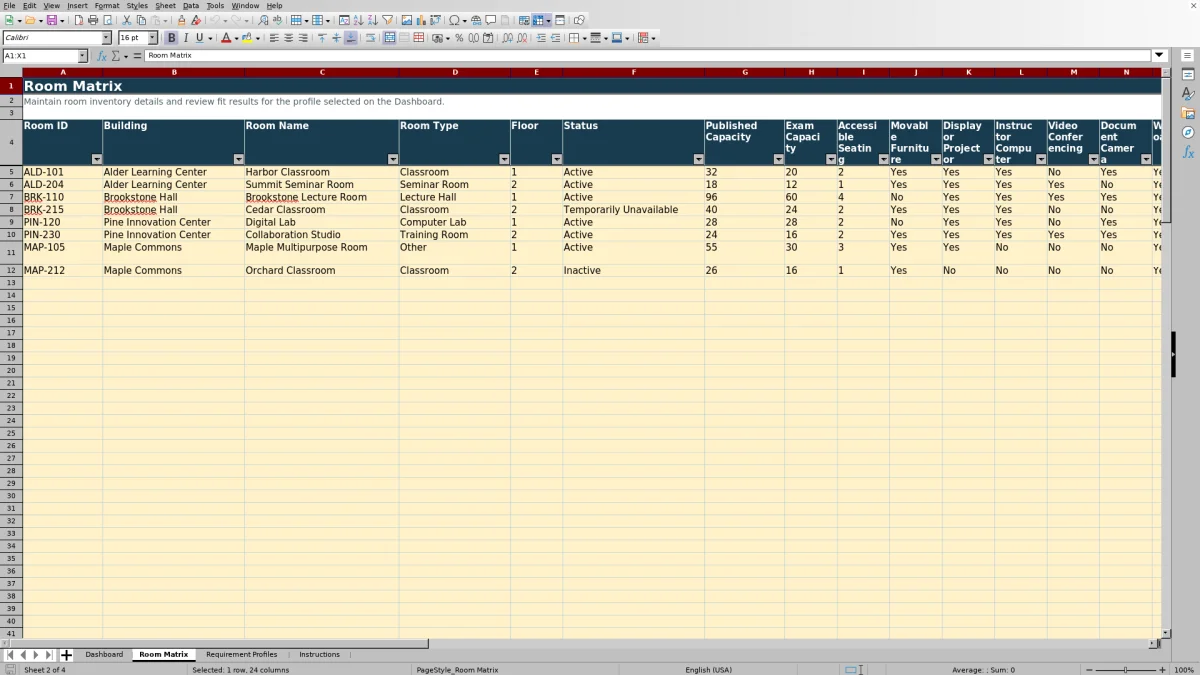Open the sidebar Navigator compass icon
The width and height of the screenshot is (1200, 675).
coord(1188,132)
